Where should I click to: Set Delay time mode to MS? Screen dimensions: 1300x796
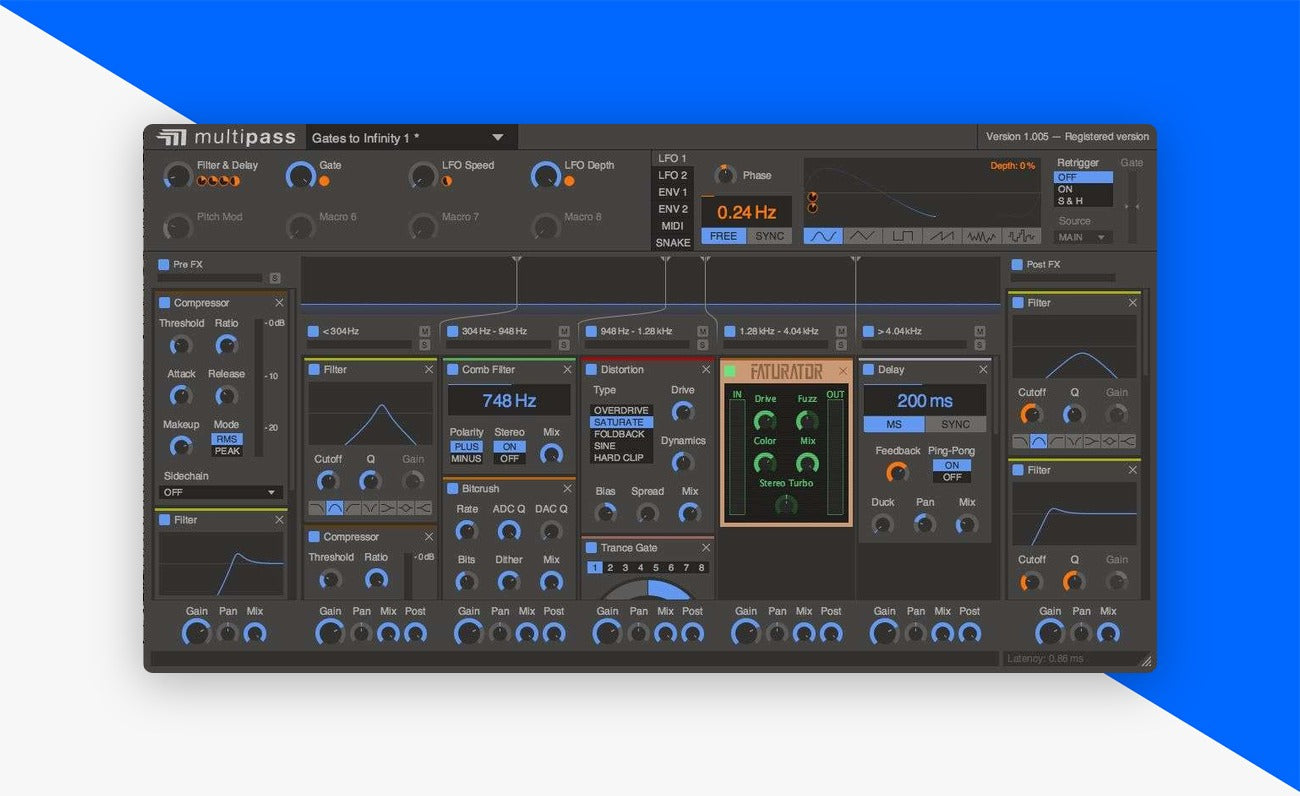[x=894, y=425]
